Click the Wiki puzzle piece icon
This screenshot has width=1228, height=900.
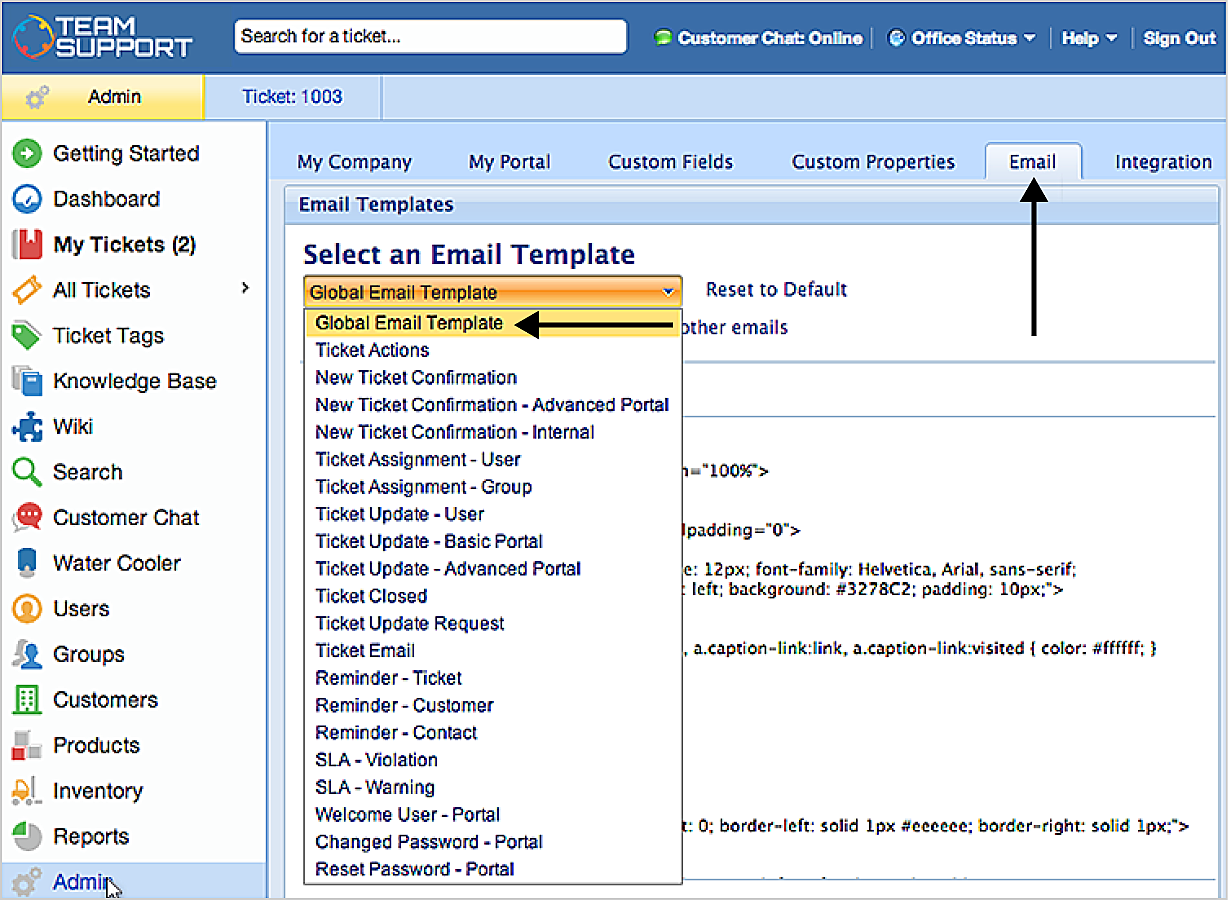tap(26, 427)
